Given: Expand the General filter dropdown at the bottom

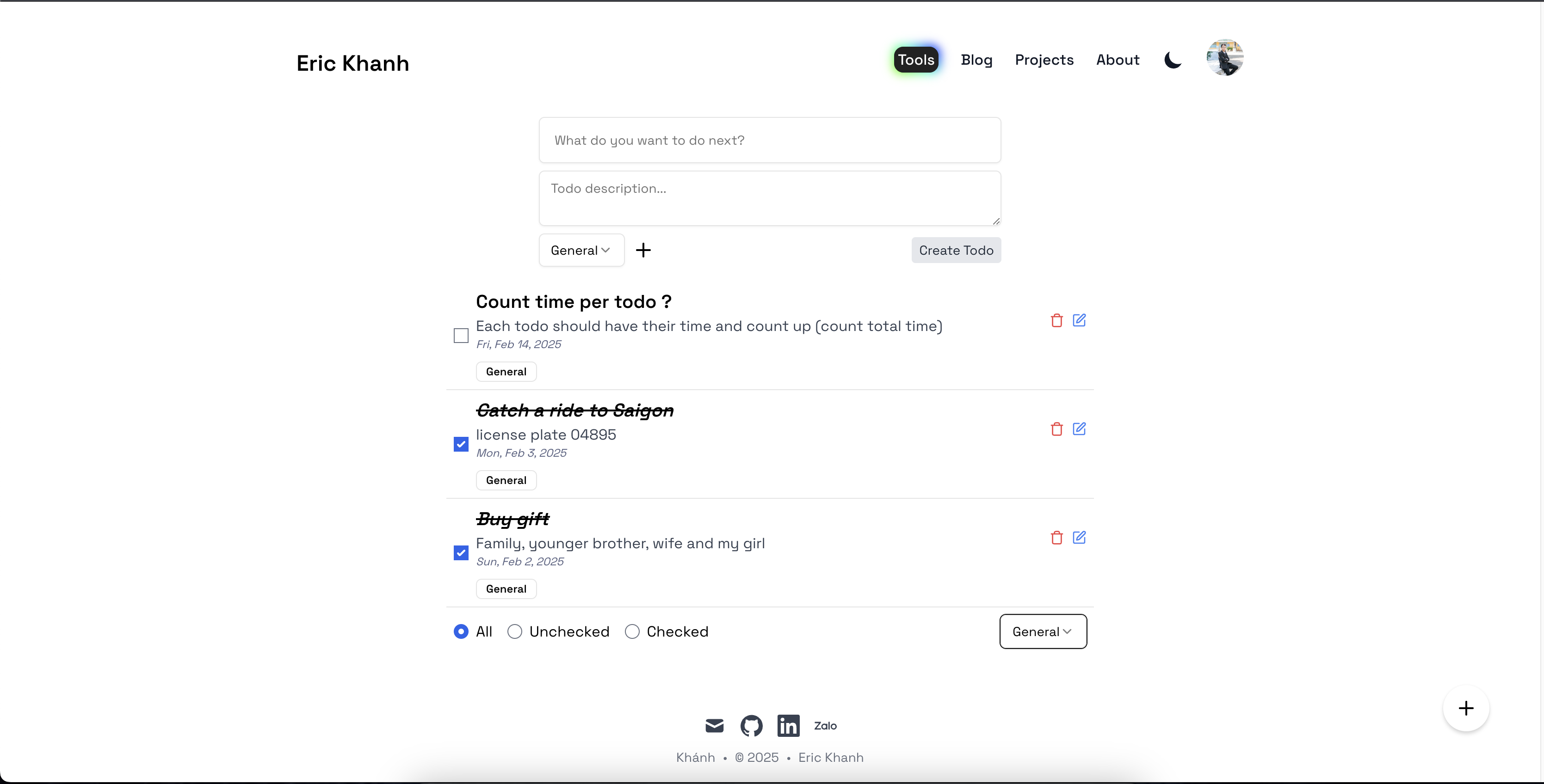Looking at the screenshot, I should coord(1042,631).
